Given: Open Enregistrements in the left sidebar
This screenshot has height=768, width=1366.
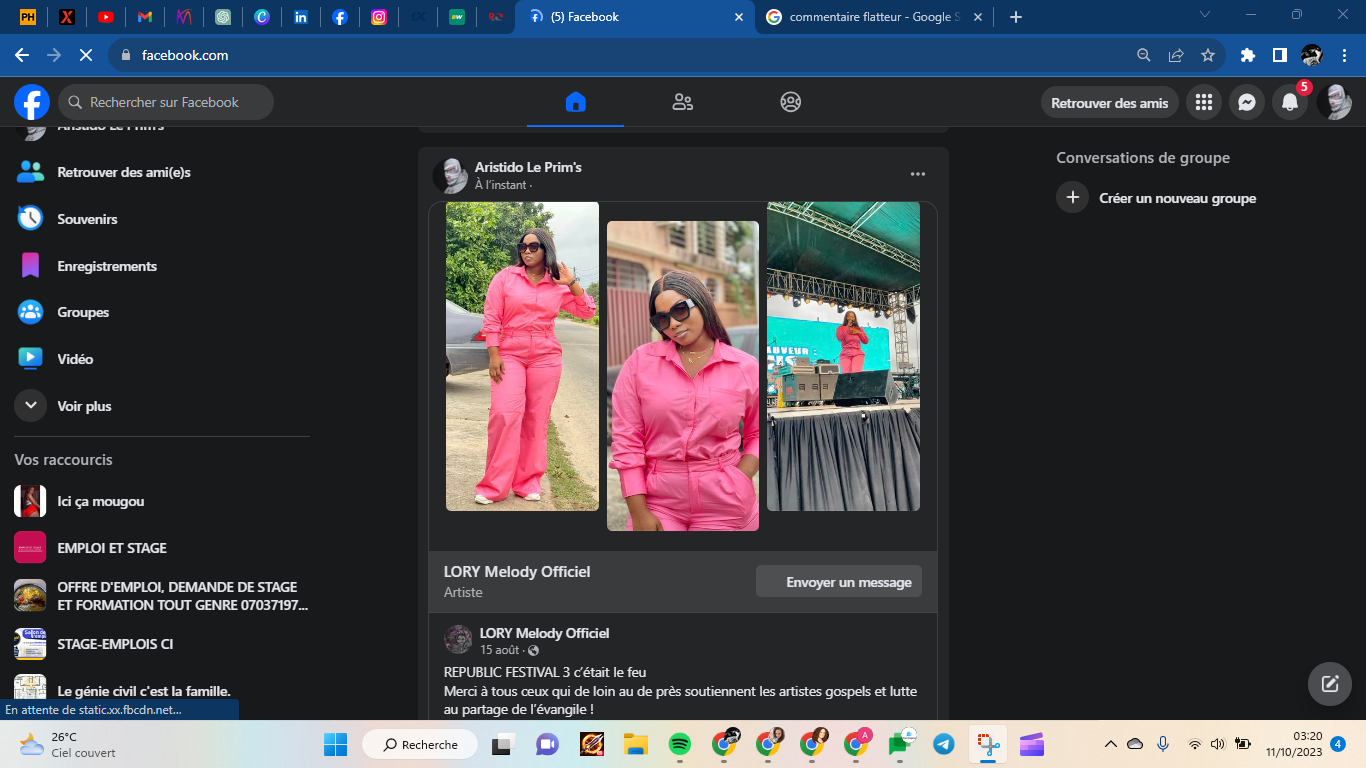Looking at the screenshot, I should tap(107, 266).
